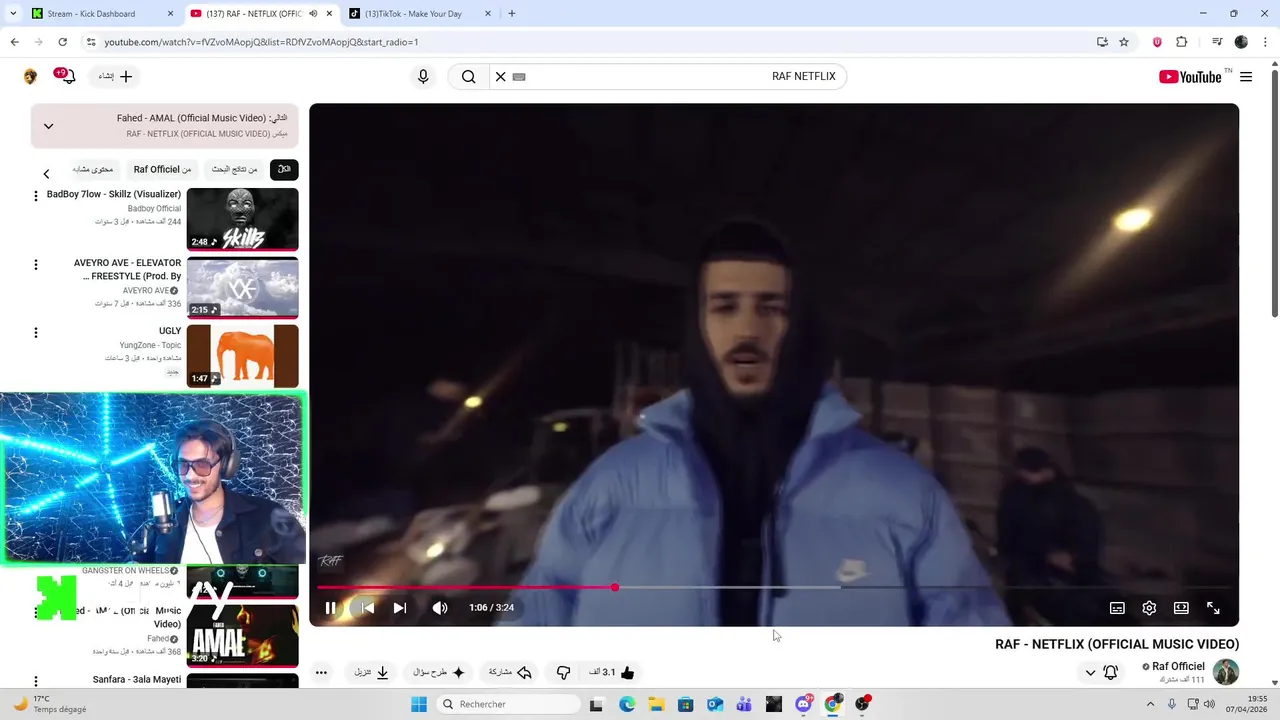Viewport: 1280px width, 720px height.
Task: Open the AMAL video thumbnail
Action: pos(242,636)
